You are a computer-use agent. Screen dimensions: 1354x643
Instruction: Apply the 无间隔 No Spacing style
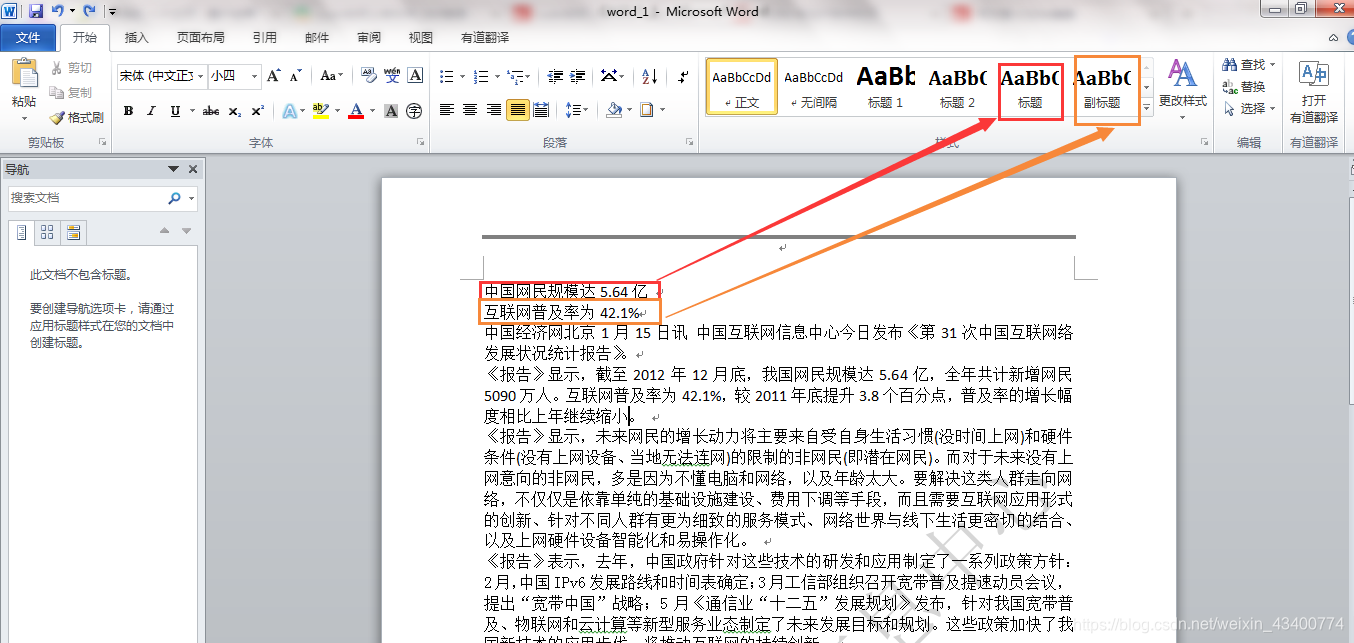pos(814,86)
